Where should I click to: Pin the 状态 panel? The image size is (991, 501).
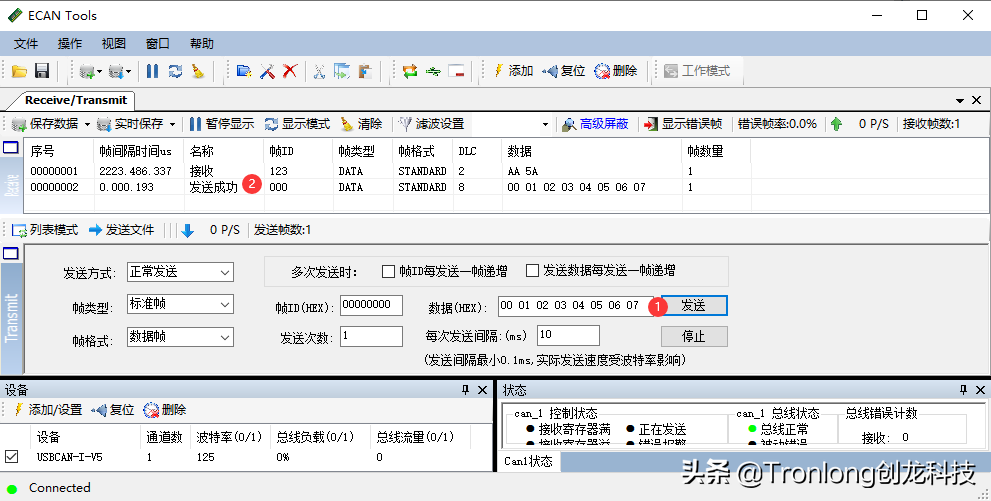pyautogui.click(x=963, y=390)
